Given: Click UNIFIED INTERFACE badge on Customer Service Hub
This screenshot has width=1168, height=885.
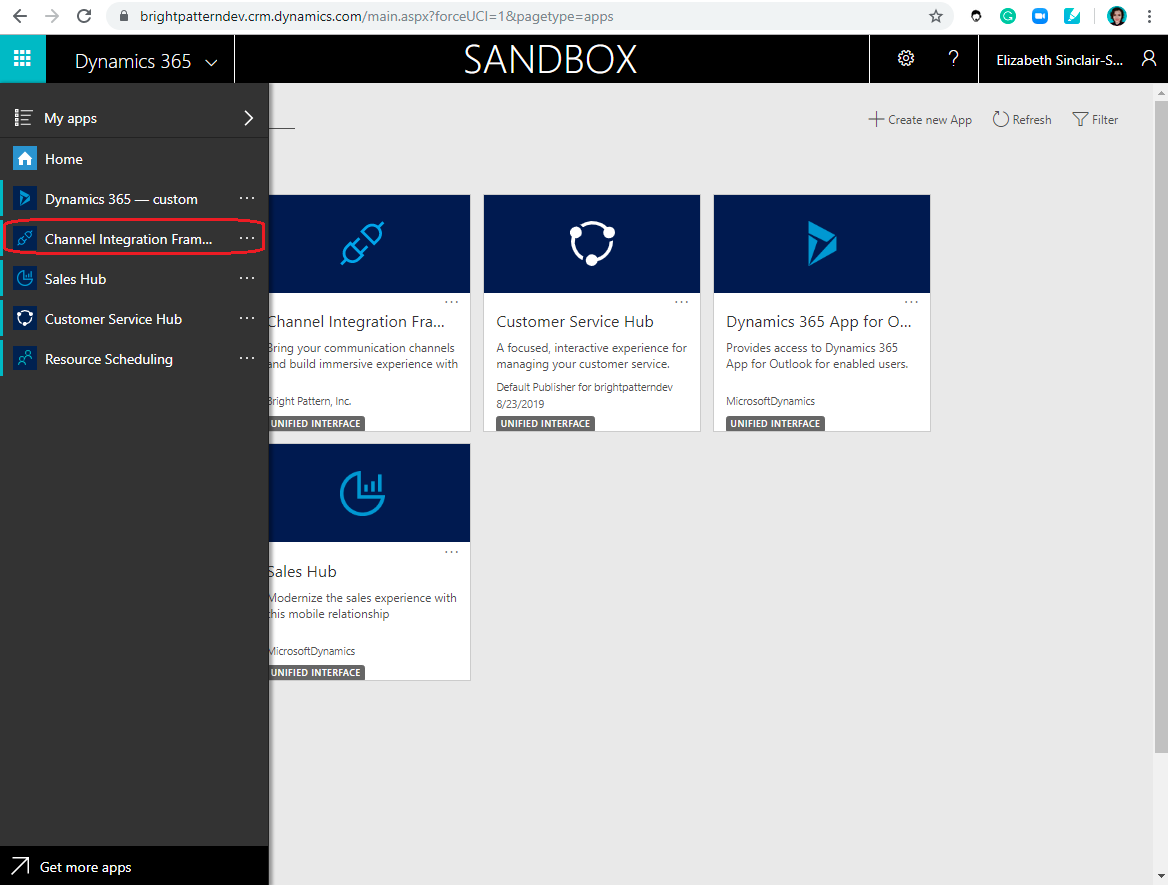Looking at the screenshot, I should (545, 423).
